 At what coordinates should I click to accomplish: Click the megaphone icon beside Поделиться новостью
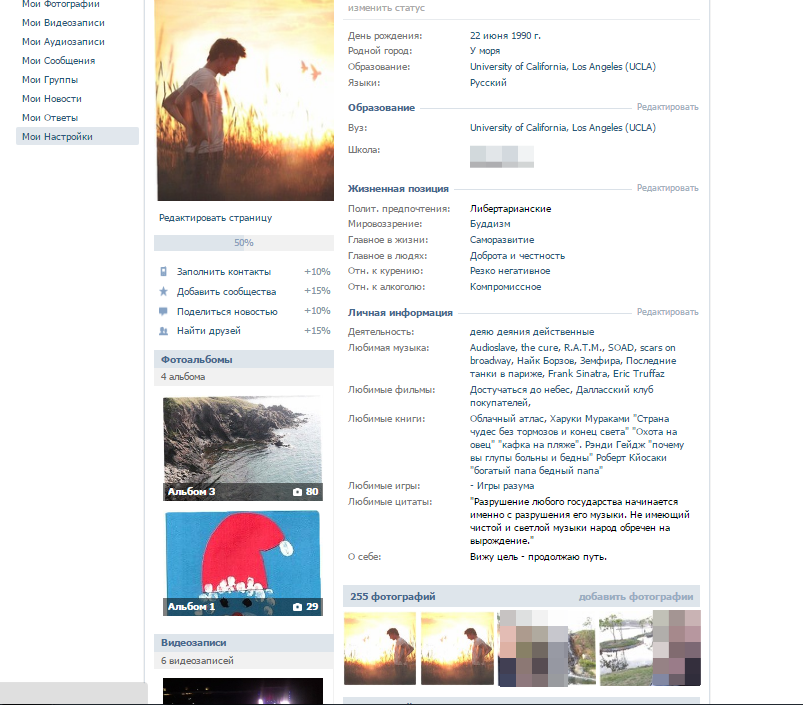point(163,311)
